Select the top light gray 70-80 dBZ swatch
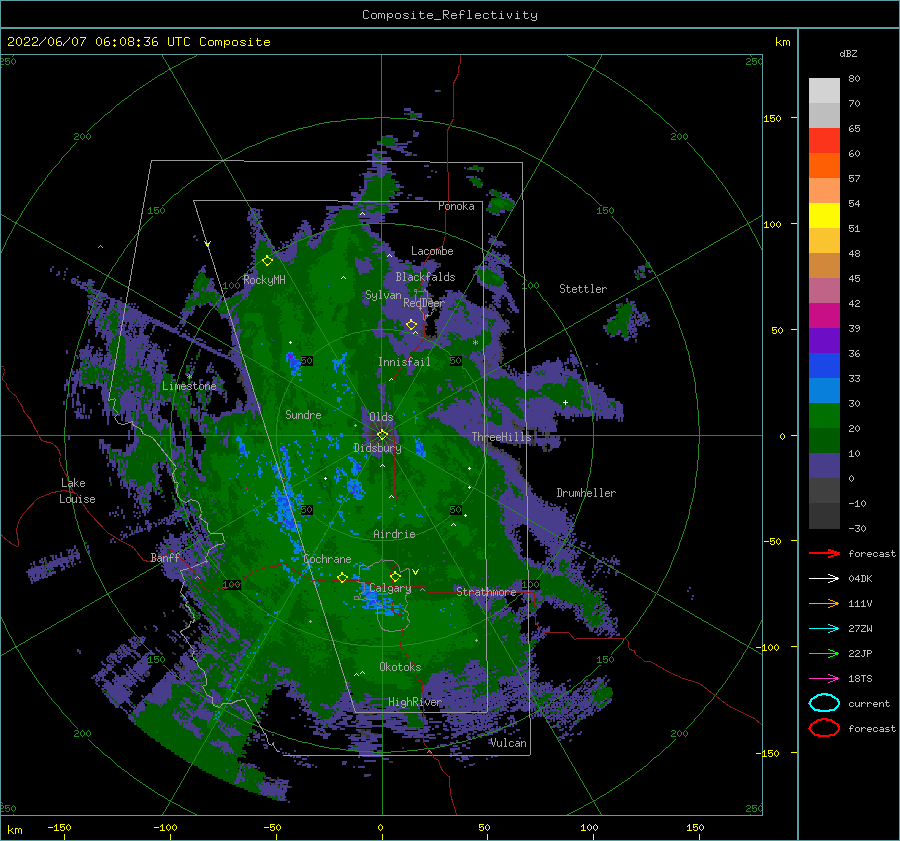 click(x=824, y=91)
